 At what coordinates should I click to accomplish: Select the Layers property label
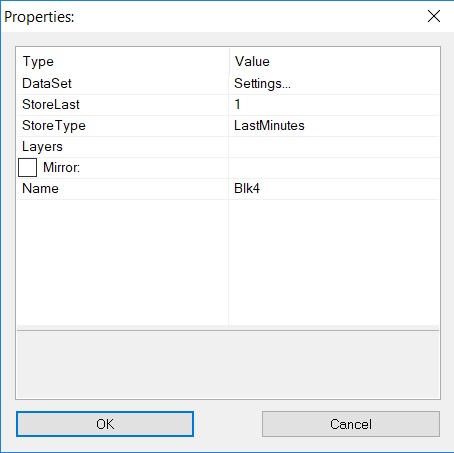tap(42, 147)
